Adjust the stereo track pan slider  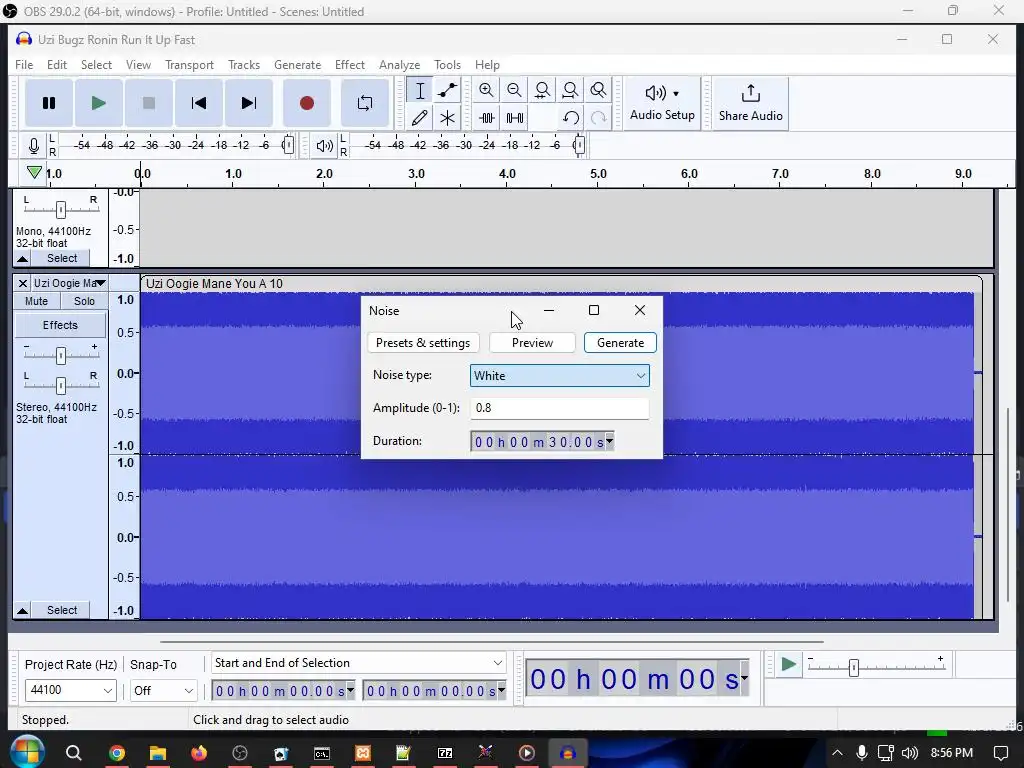tap(61, 385)
